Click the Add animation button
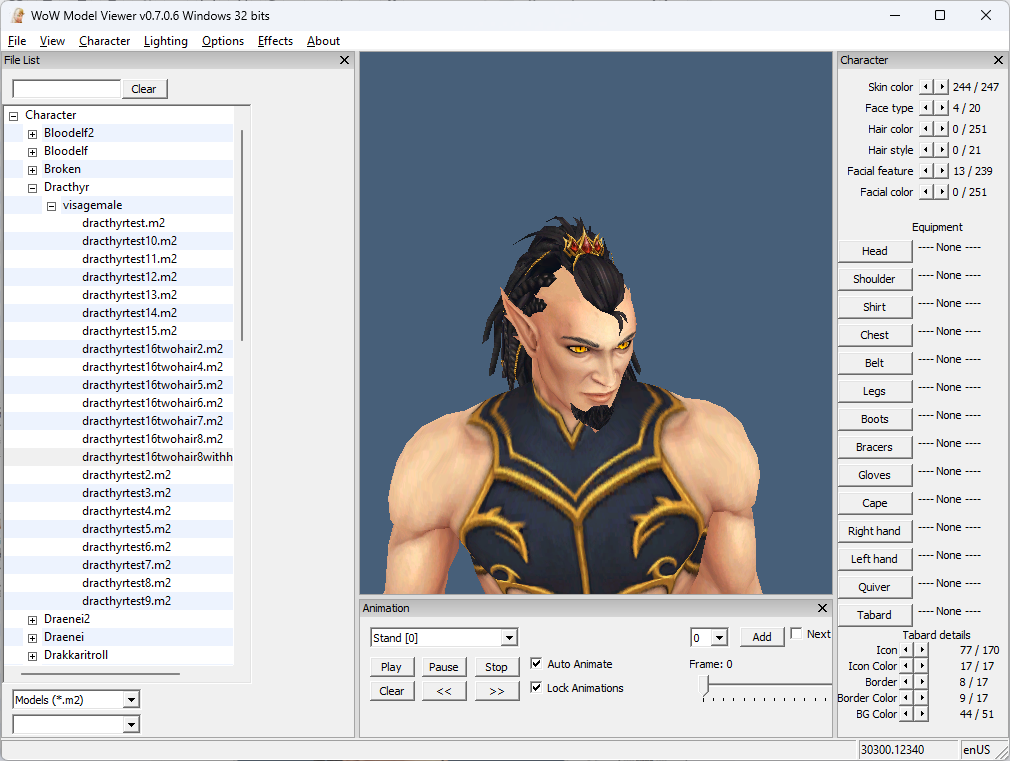Viewport: 1010px width, 761px height. (762, 637)
